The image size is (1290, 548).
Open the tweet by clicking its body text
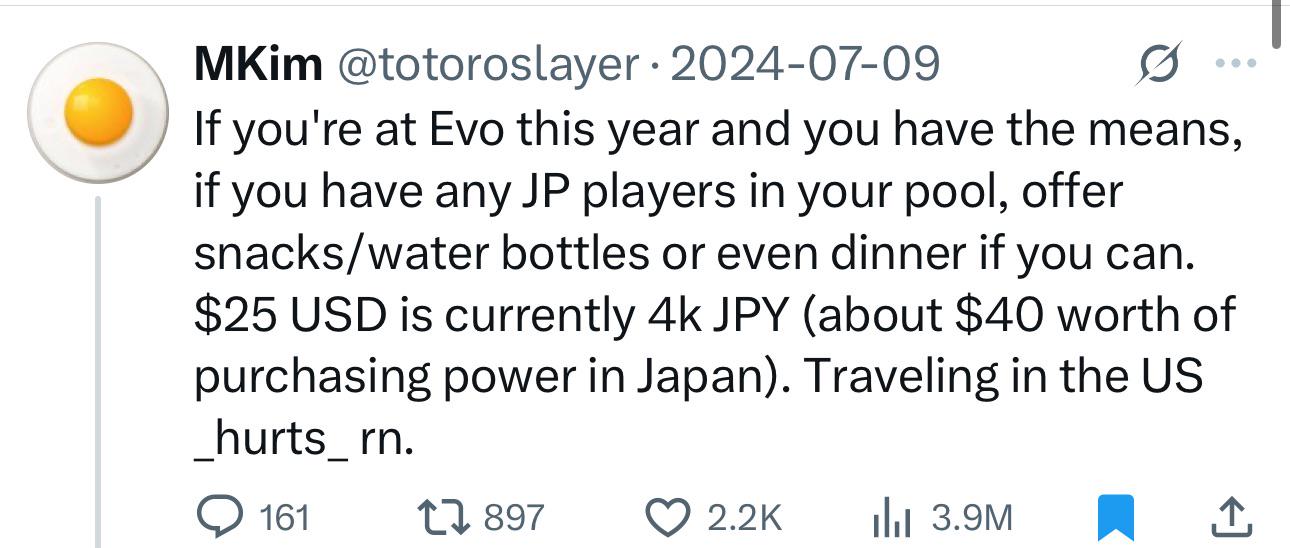pyautogui.click(x=718, y=283)
